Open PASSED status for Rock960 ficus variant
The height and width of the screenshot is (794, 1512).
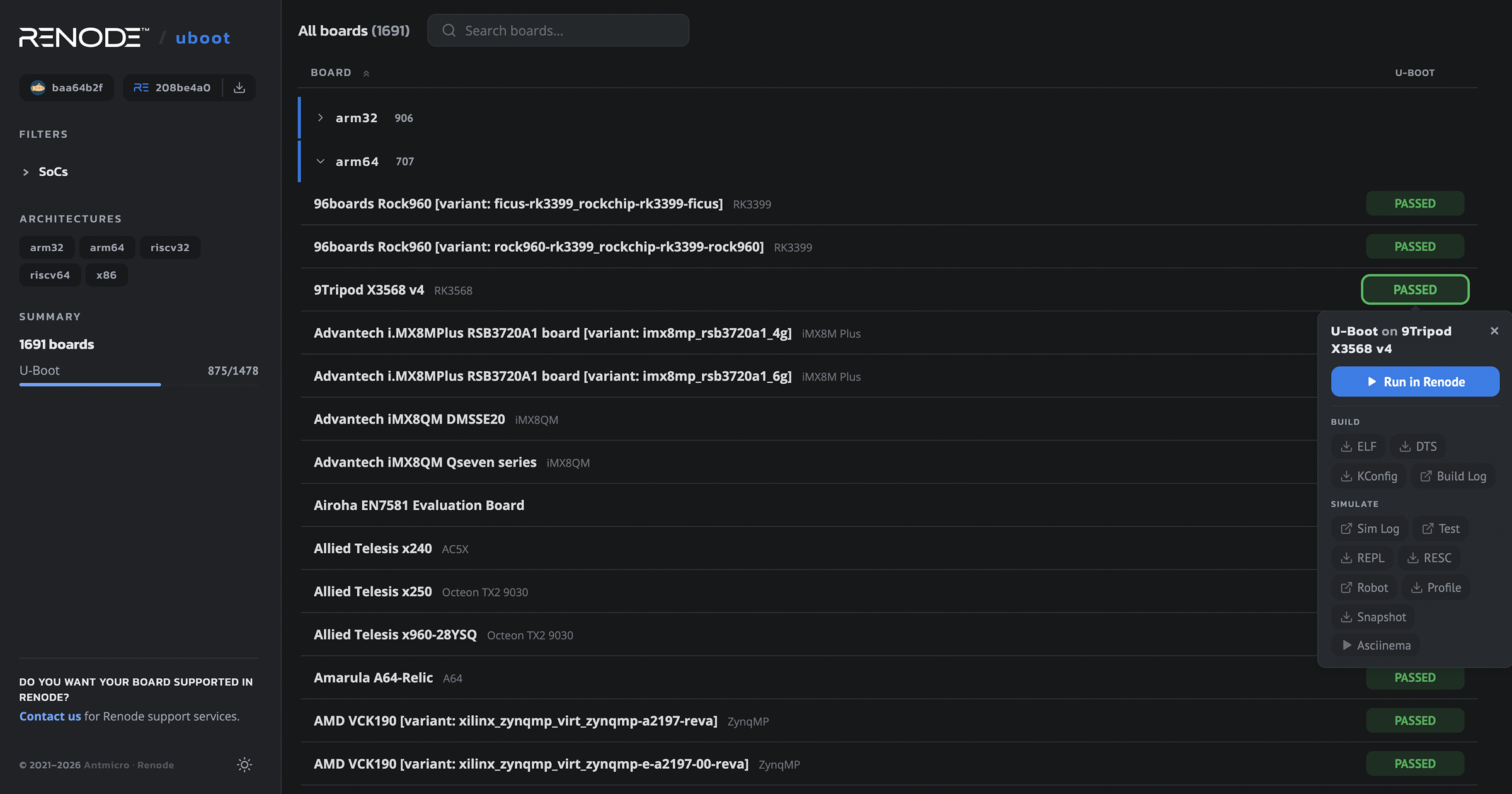point(1415,204)
